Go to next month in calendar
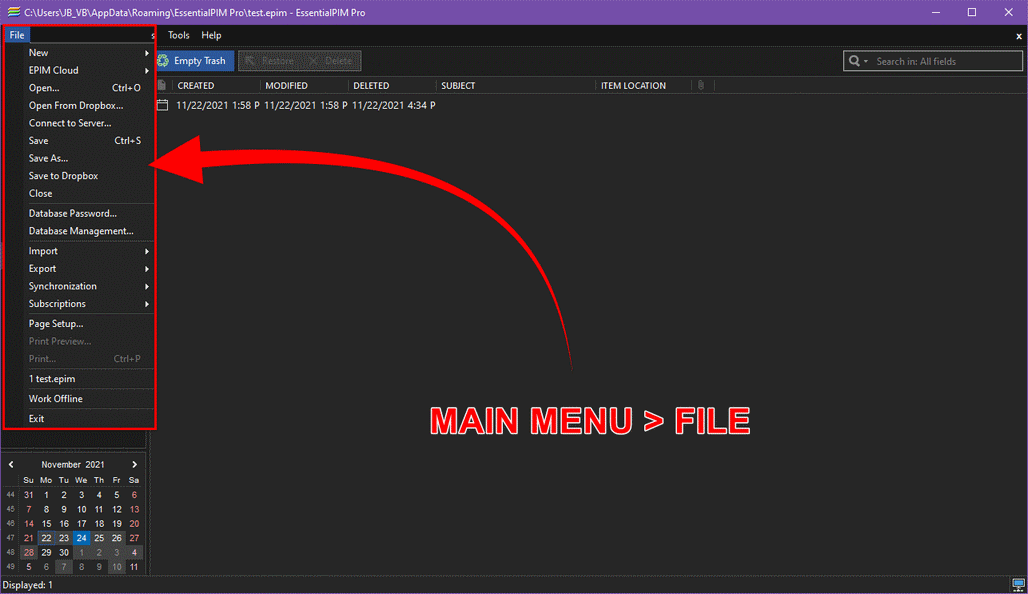The image size is (1028, 594). pos(134,464)
